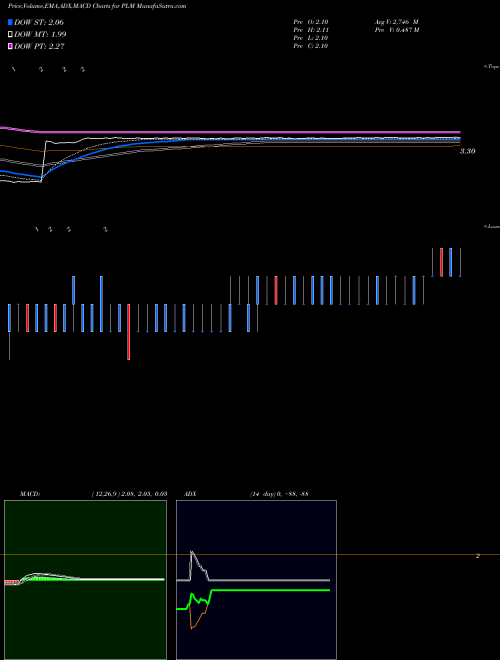The width and height of the screenshot is (500, 660).
Task: Click the 'Pre V: 0.487 M' volume text
Action: (396, 30)
